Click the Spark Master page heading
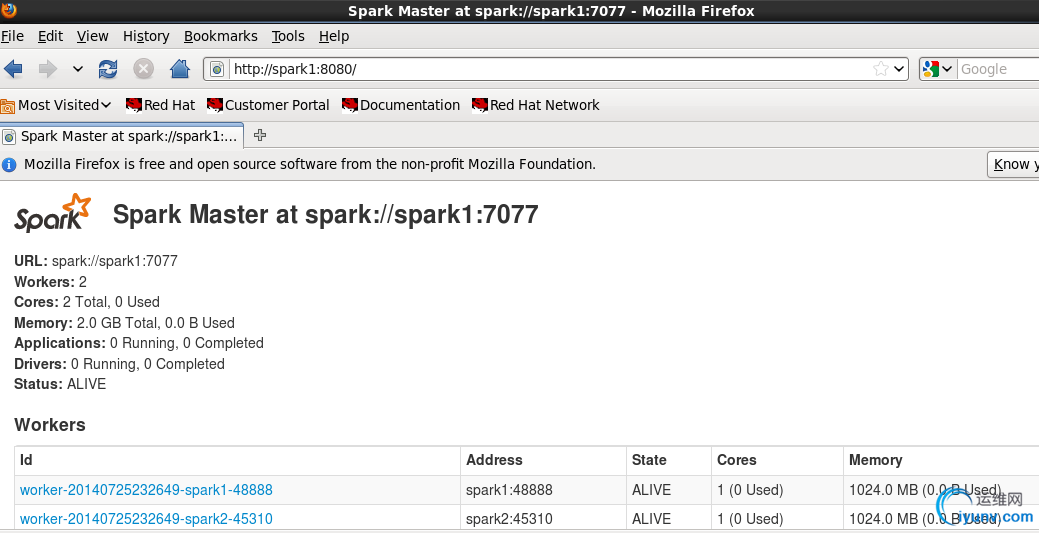Image resolution: width=1039 pixels, height=533 pixels. tap(325, 215)
